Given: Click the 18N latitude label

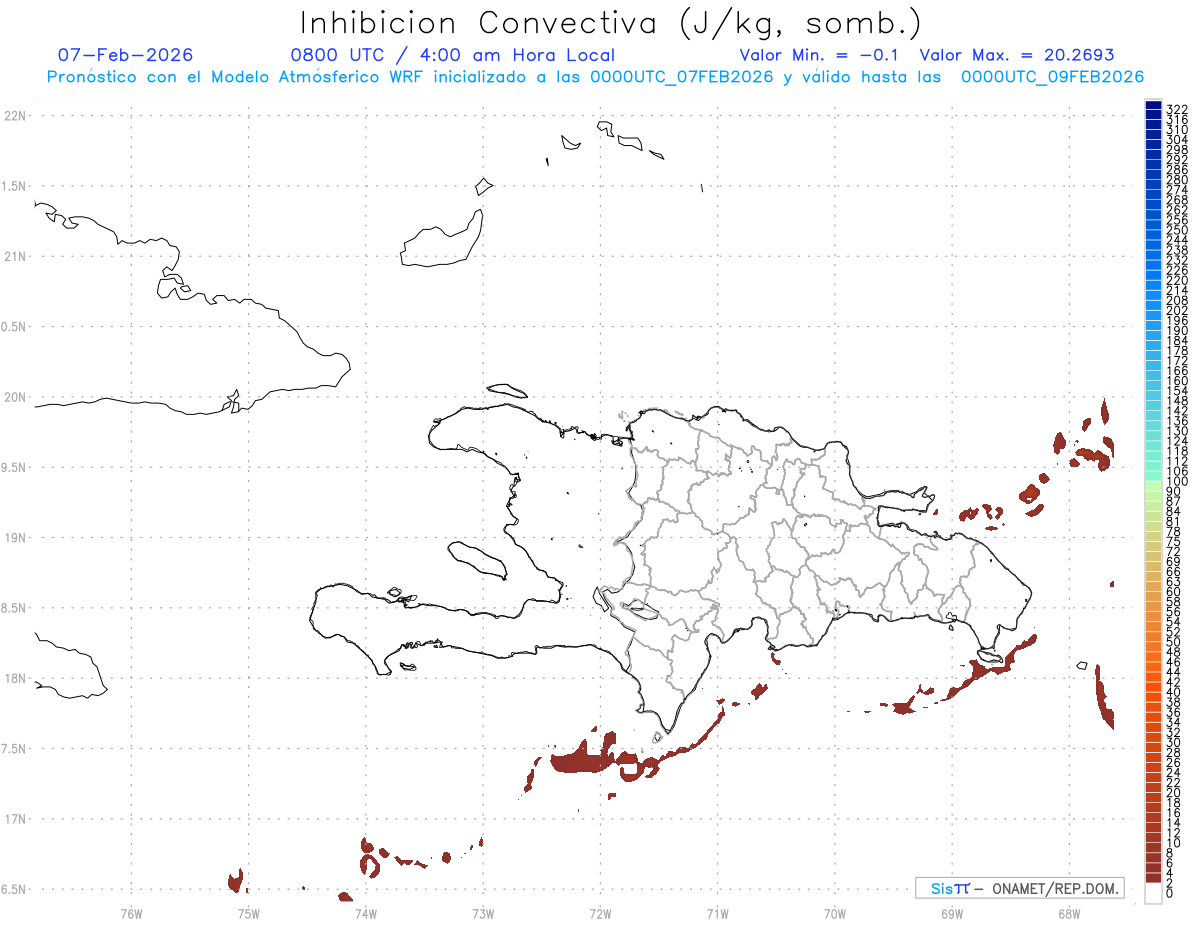Looking at the screenshot, I should pos(14,678).
